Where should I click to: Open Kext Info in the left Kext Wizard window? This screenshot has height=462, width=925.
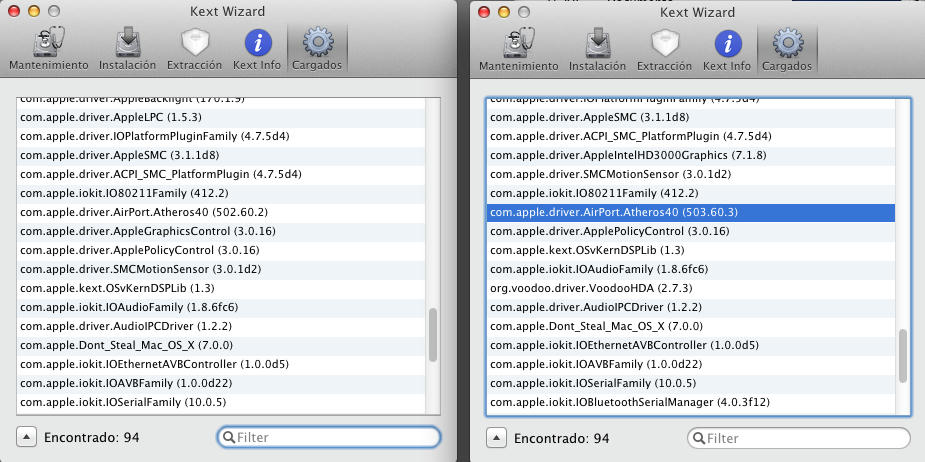click(257, 50)
